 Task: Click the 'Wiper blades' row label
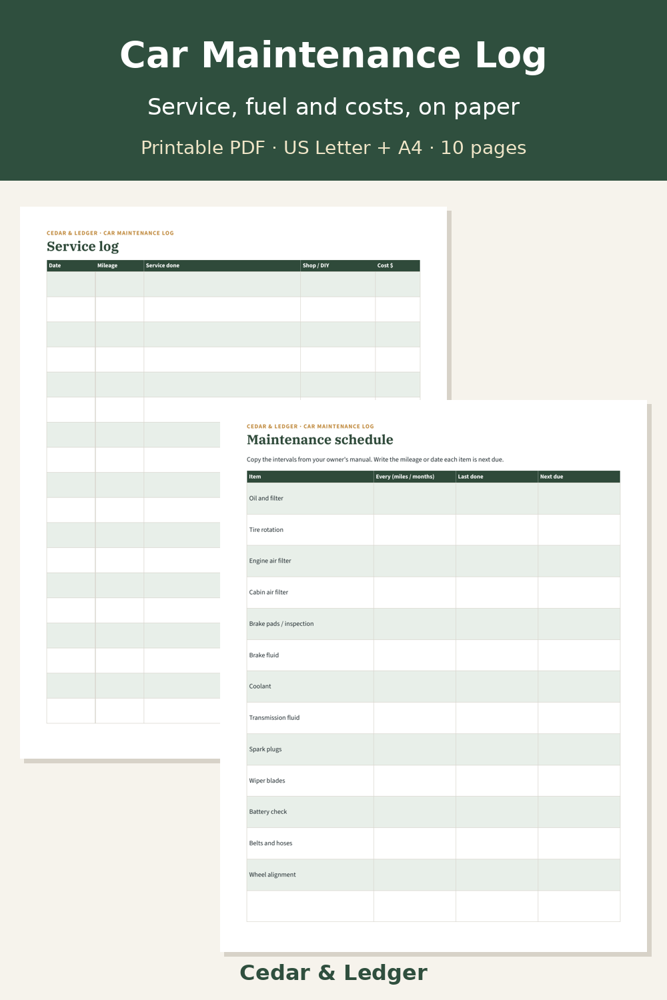(267, 781)
